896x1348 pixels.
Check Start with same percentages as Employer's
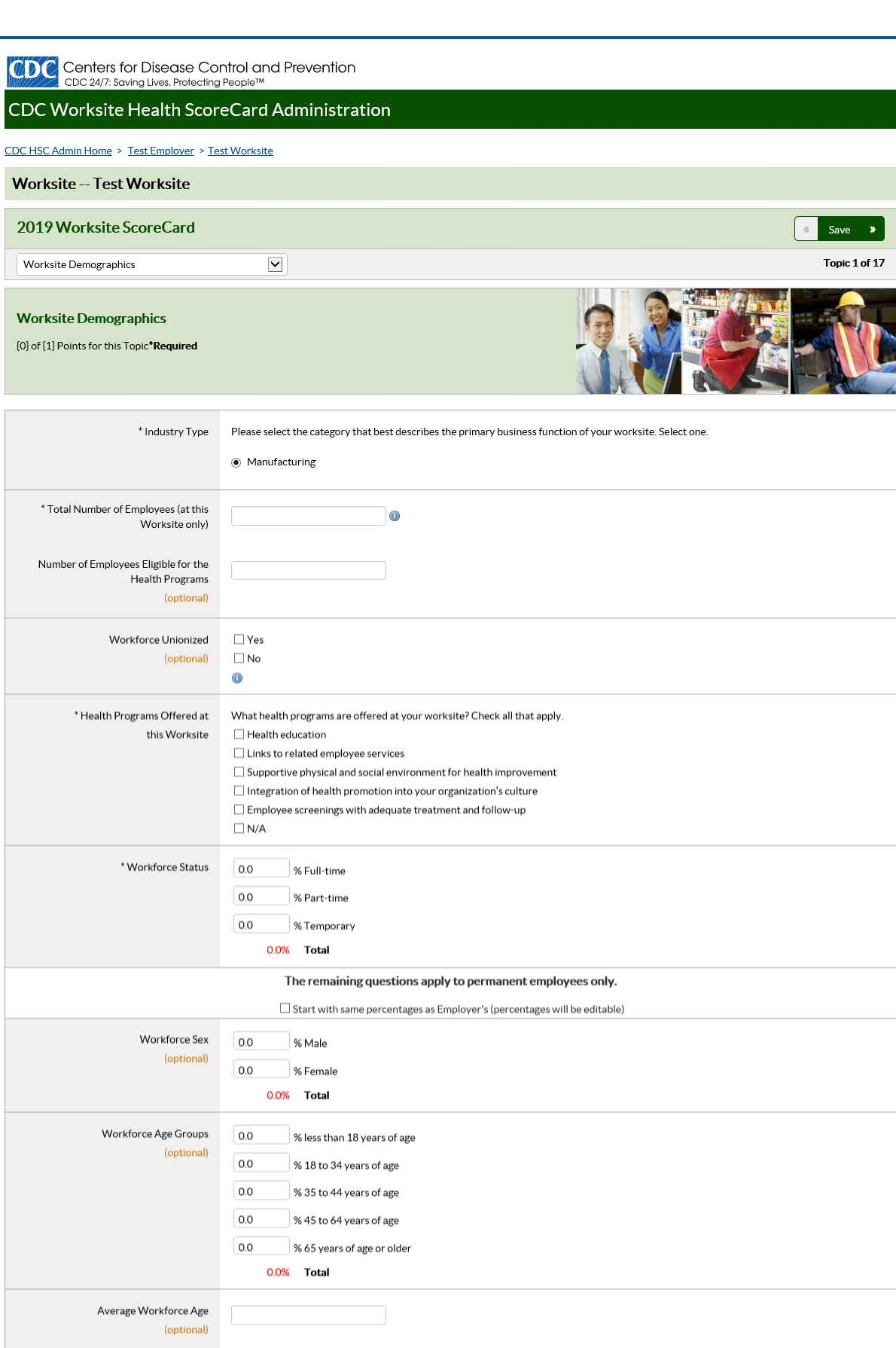pyautogui.click(x=285, y=1008)
